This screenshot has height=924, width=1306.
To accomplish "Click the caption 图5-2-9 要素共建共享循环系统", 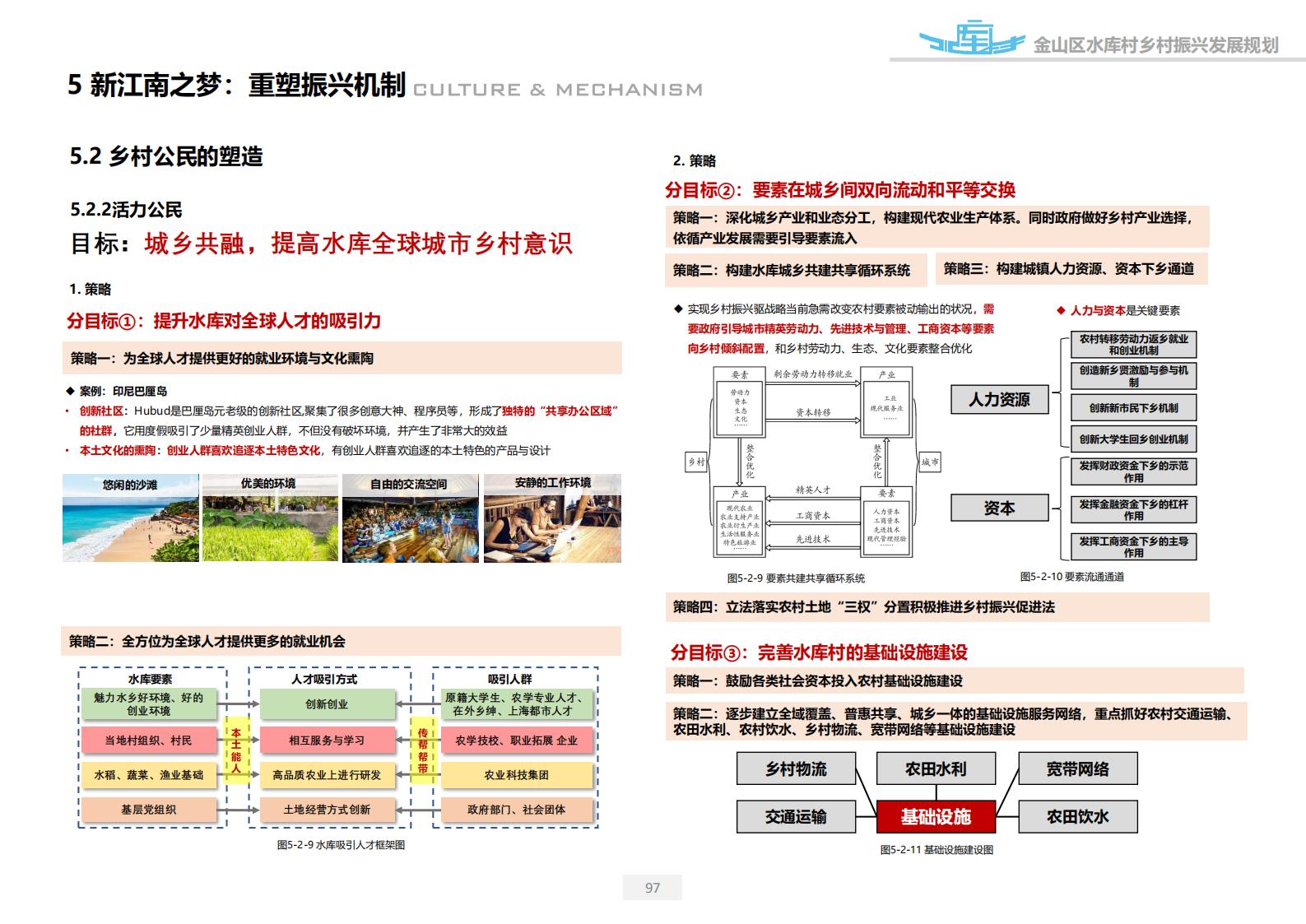I will tap(796, 578).
